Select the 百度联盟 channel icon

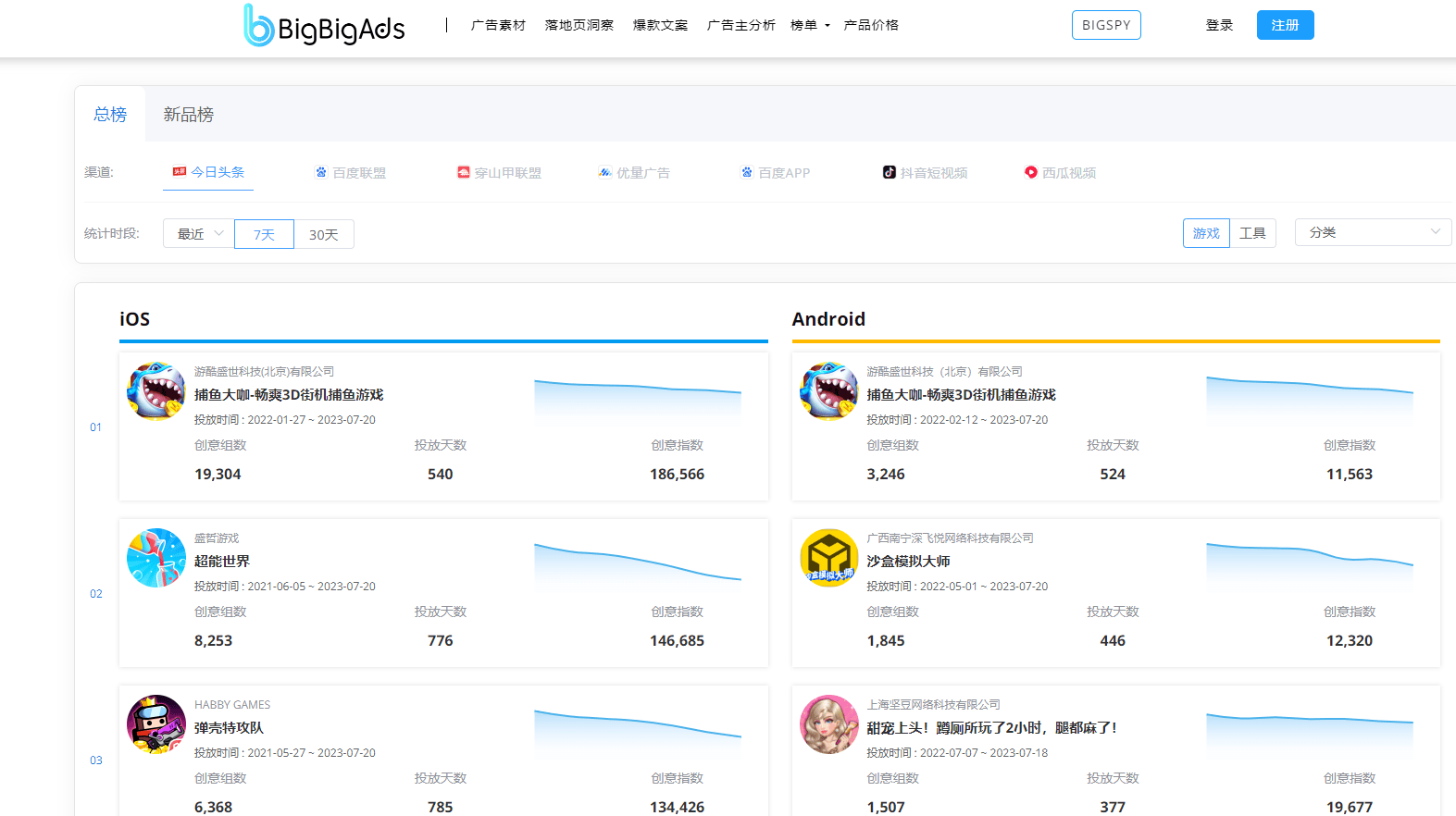coord(321,172)
